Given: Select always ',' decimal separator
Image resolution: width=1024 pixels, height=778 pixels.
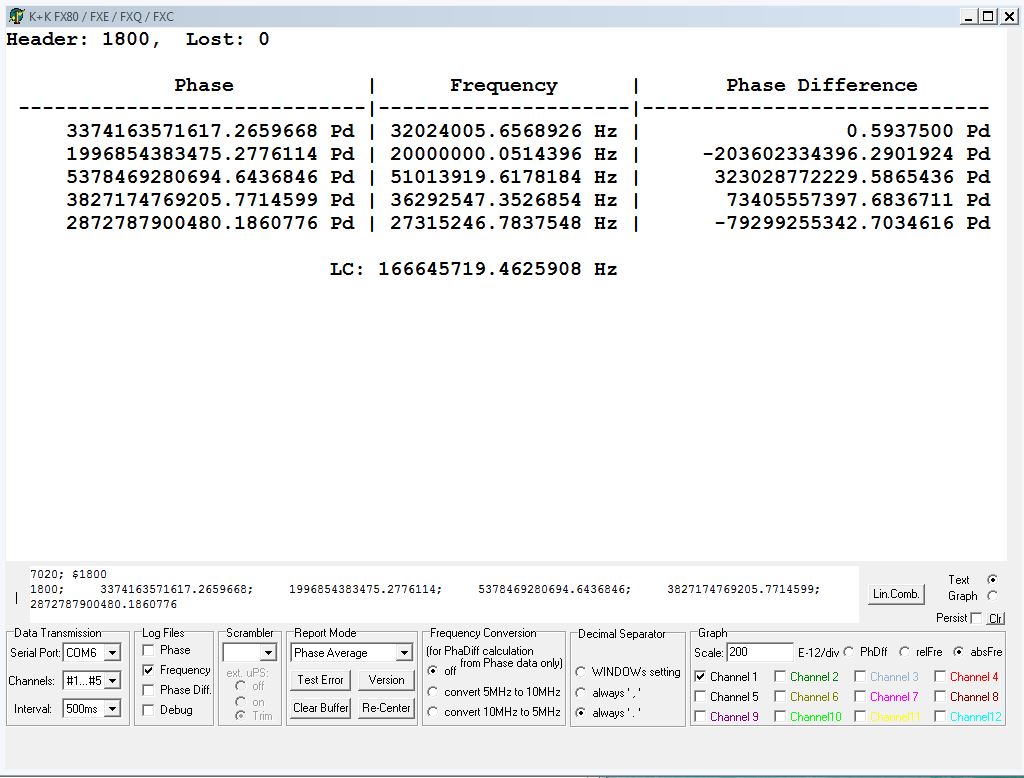Looking at the screenshot, I should pyautogui.click(x=580, y=692).
